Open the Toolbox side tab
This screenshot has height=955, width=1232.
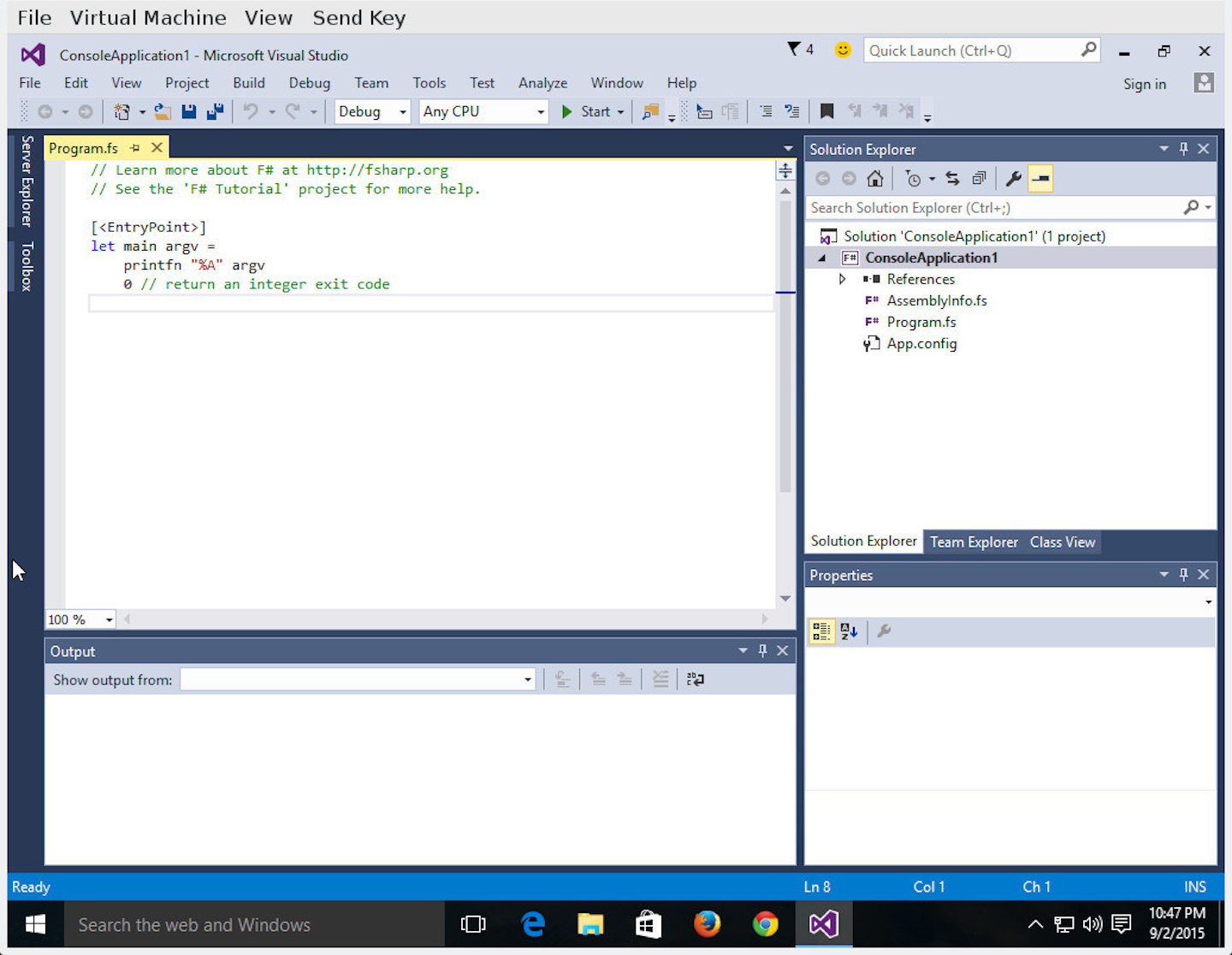click(x=27, y=266)
